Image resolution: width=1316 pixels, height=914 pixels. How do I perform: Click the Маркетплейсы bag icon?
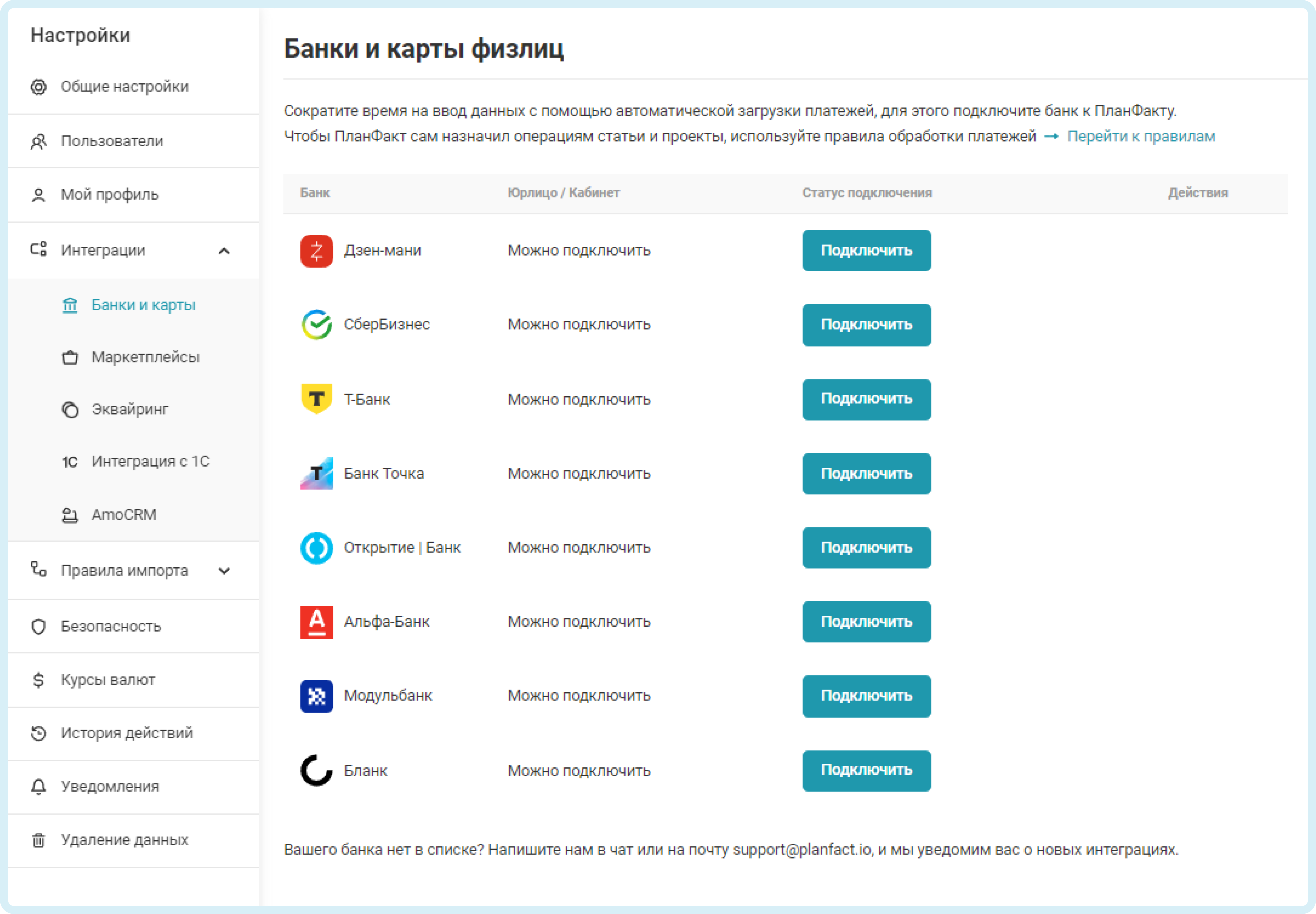[x=70, y=357]
